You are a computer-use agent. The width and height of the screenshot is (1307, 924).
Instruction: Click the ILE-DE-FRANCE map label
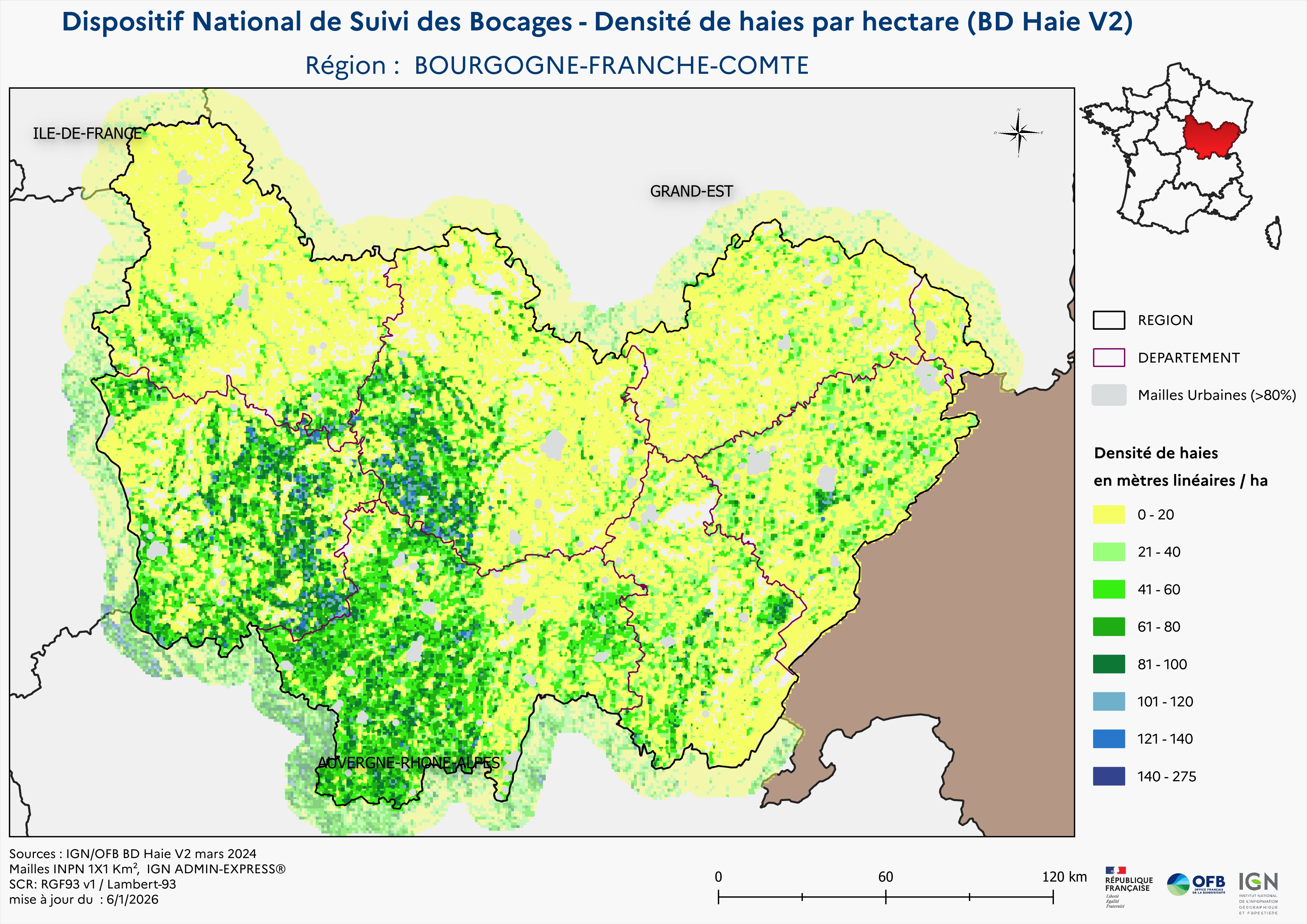(87, 134)
